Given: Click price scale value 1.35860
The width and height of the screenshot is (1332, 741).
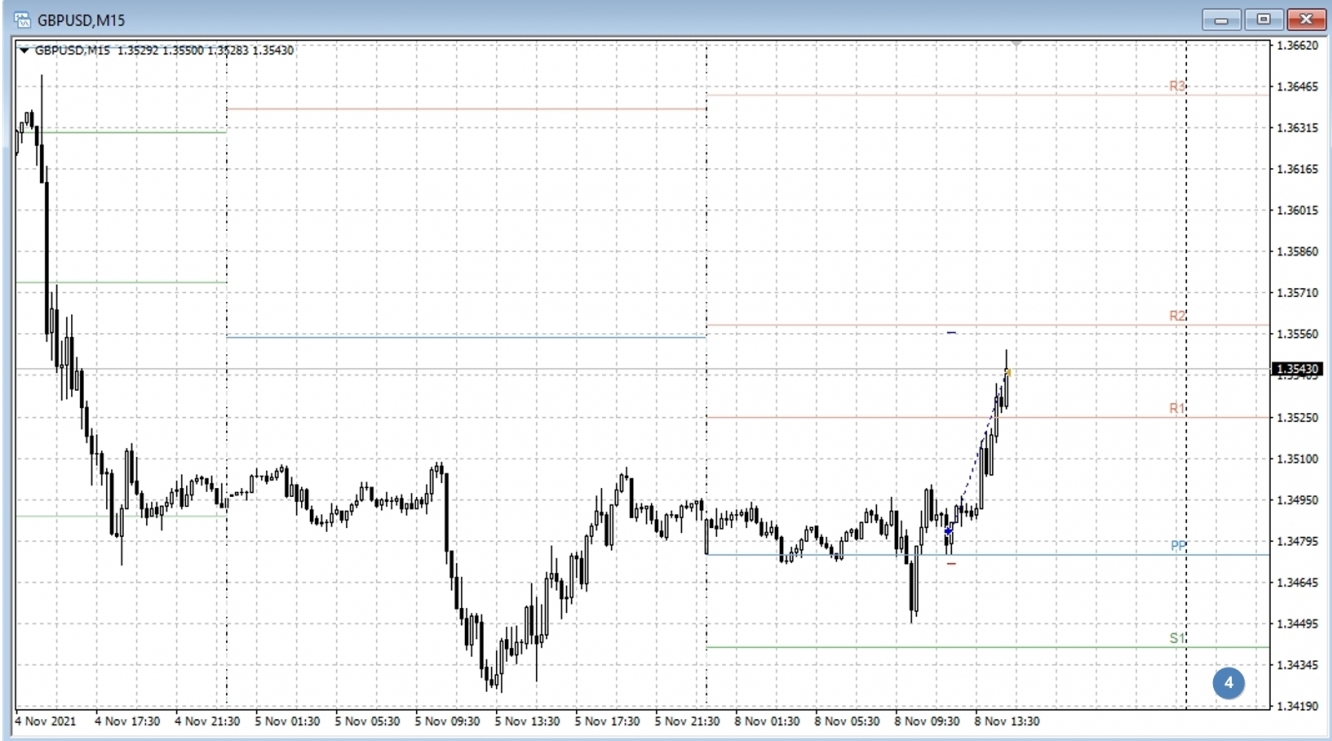Looking at the screenshot, I should [1299, 252].
